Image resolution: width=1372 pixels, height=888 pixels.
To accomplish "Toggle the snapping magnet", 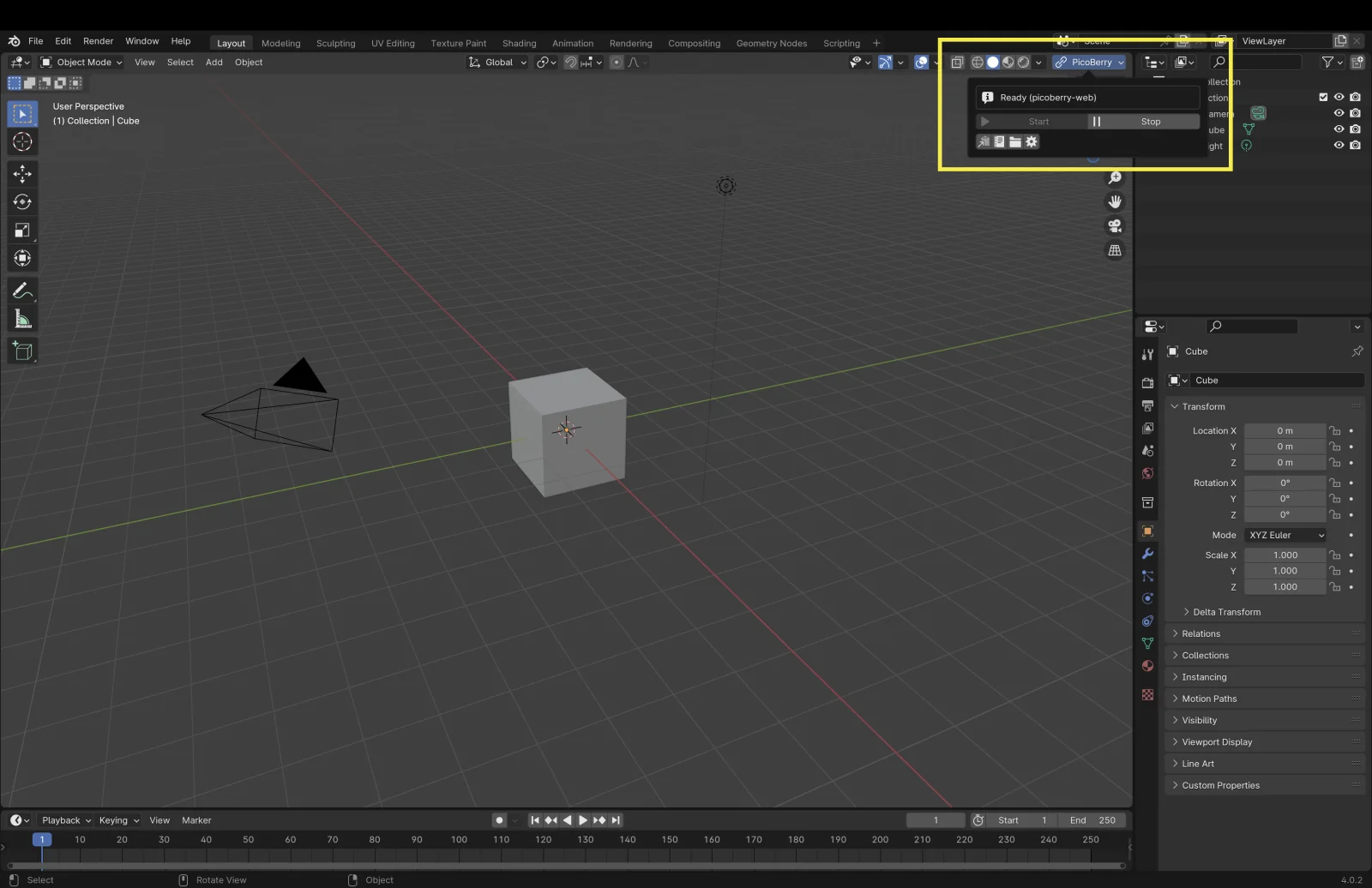I will tap(570, 62).
